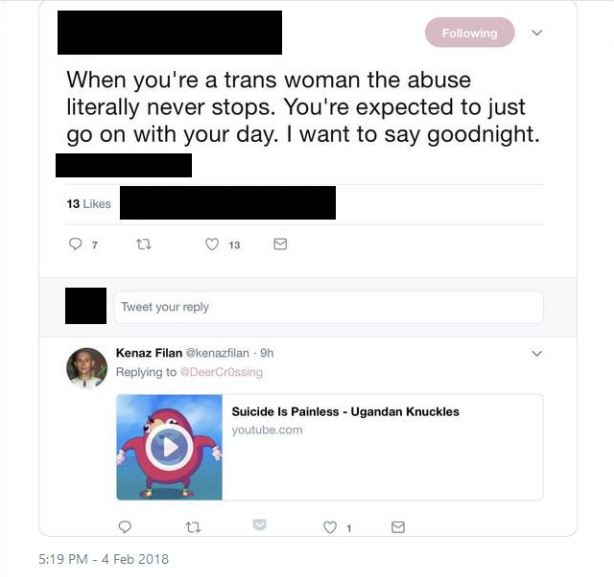Viewport: 614px width, 577px height.
Task: Reply to Kenaz Filan's tweet
Action: coord(125,526)
